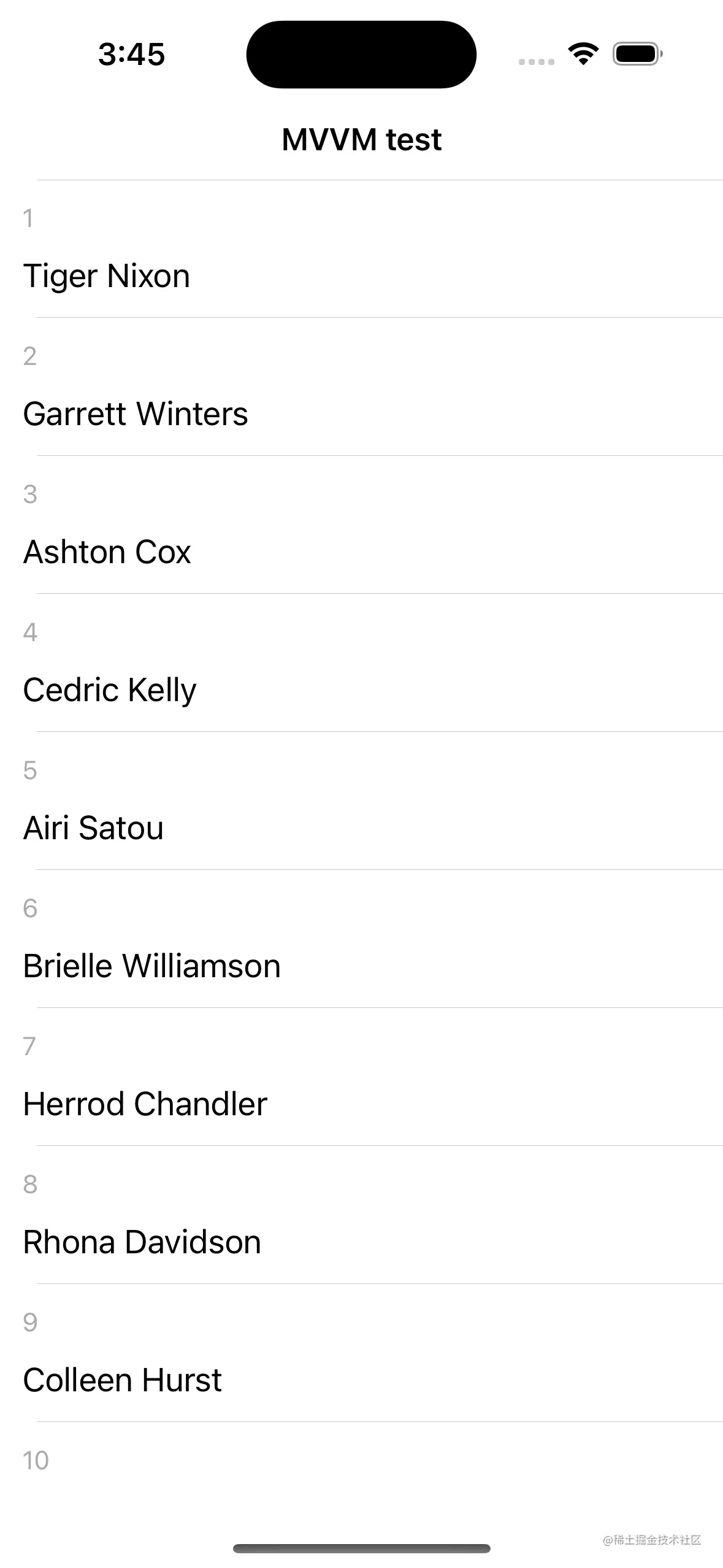Tap the index number 1 label
The height and width of the screenshot is (1568, 723).
[x=28, y=218]
